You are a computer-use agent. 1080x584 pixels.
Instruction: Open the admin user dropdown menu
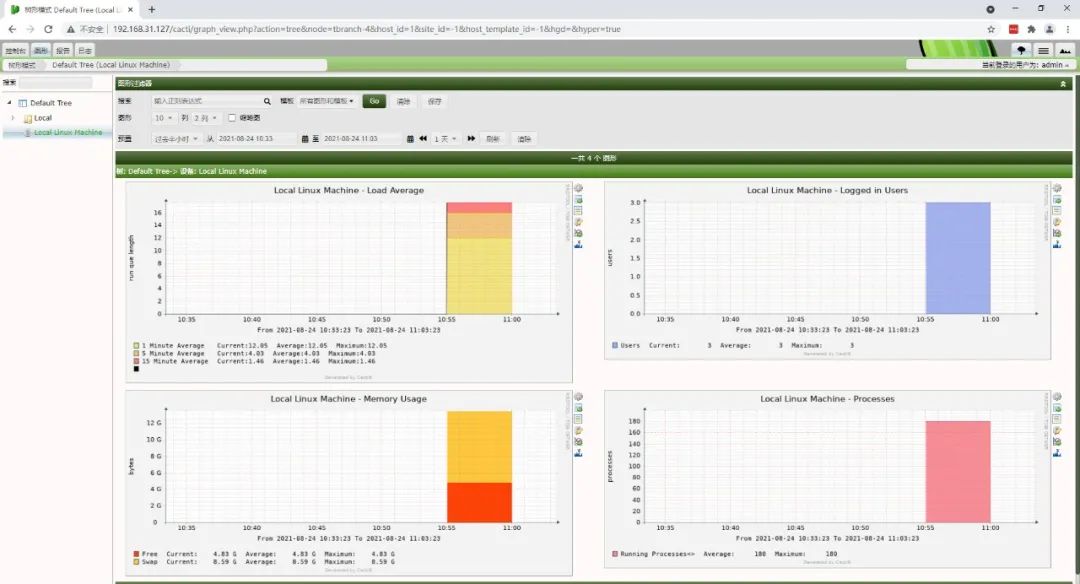click(1026, 65)
